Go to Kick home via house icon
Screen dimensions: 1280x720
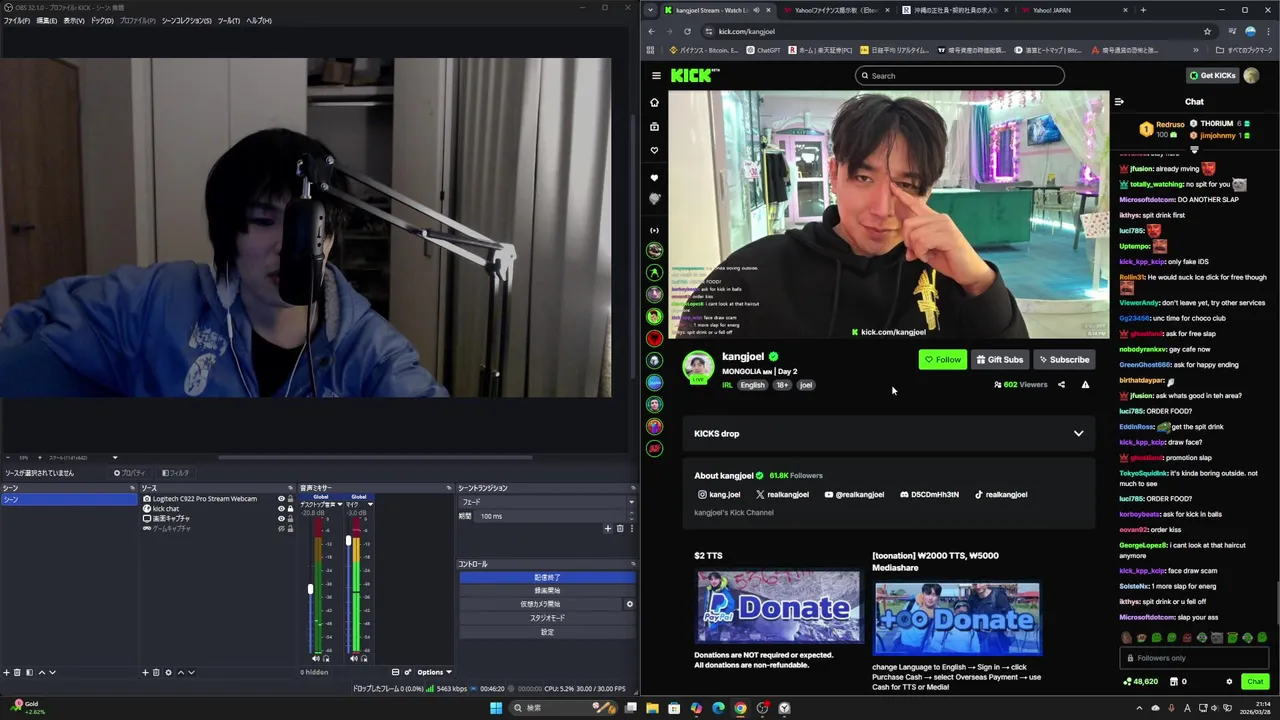654,102
